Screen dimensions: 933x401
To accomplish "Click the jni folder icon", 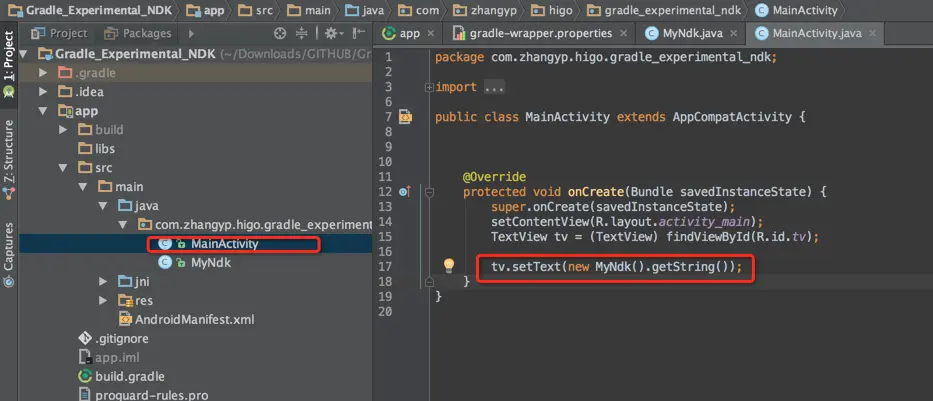I will tap(125, 281).
